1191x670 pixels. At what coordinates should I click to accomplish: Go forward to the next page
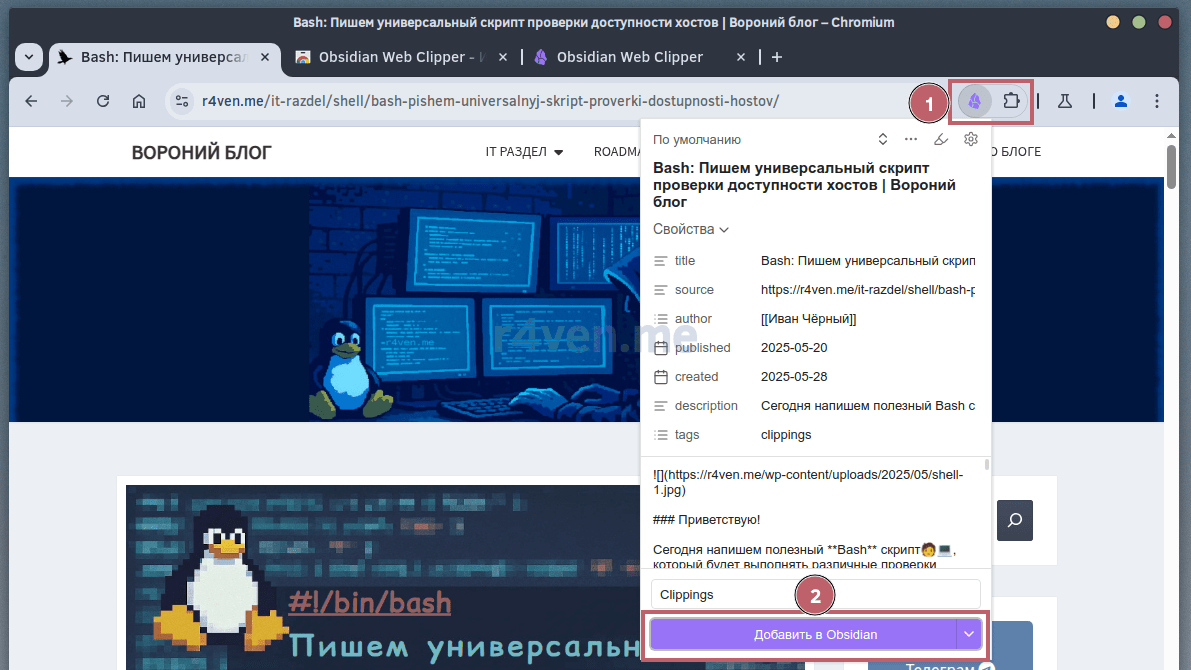(67, 101)
